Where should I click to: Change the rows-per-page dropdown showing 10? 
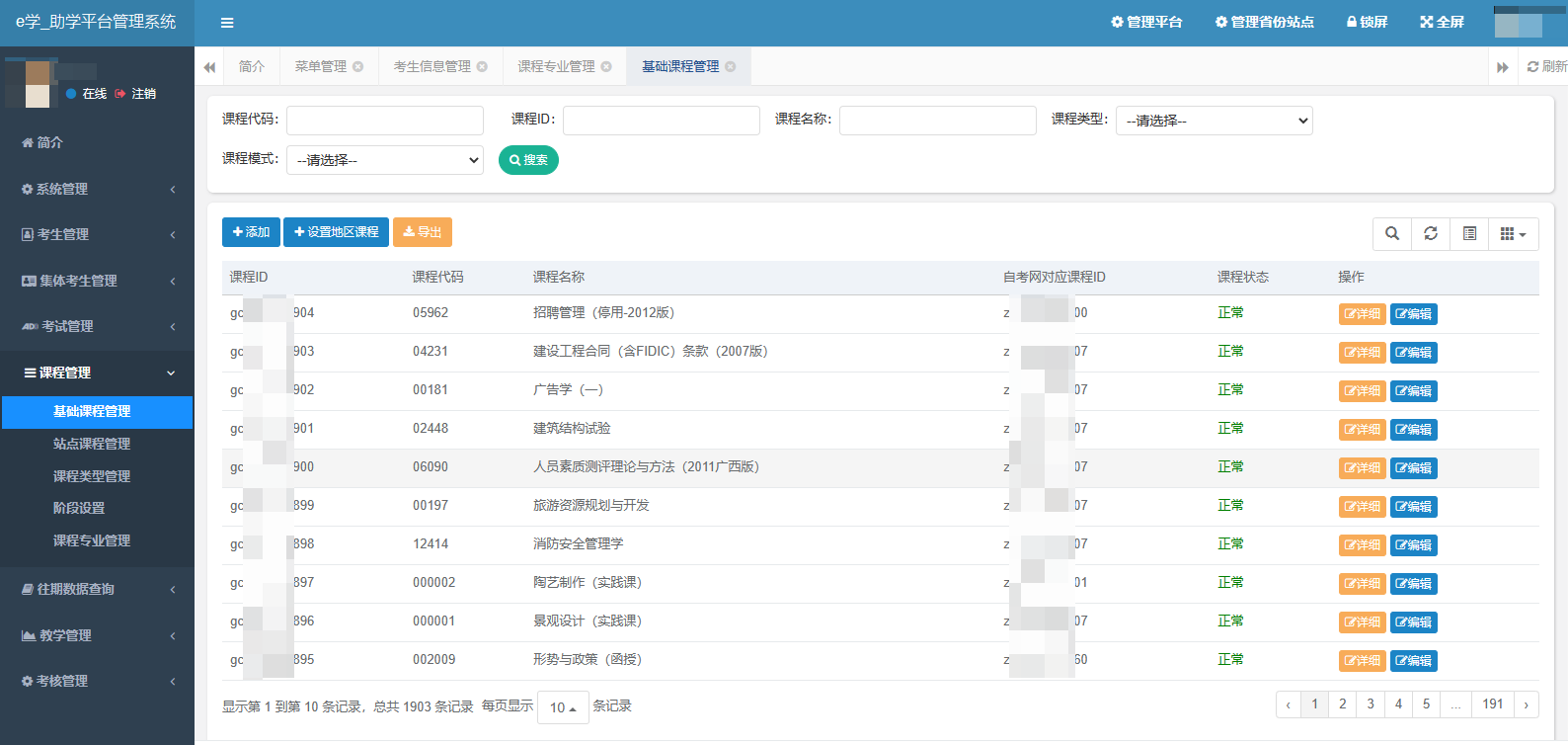click(563, 707)
